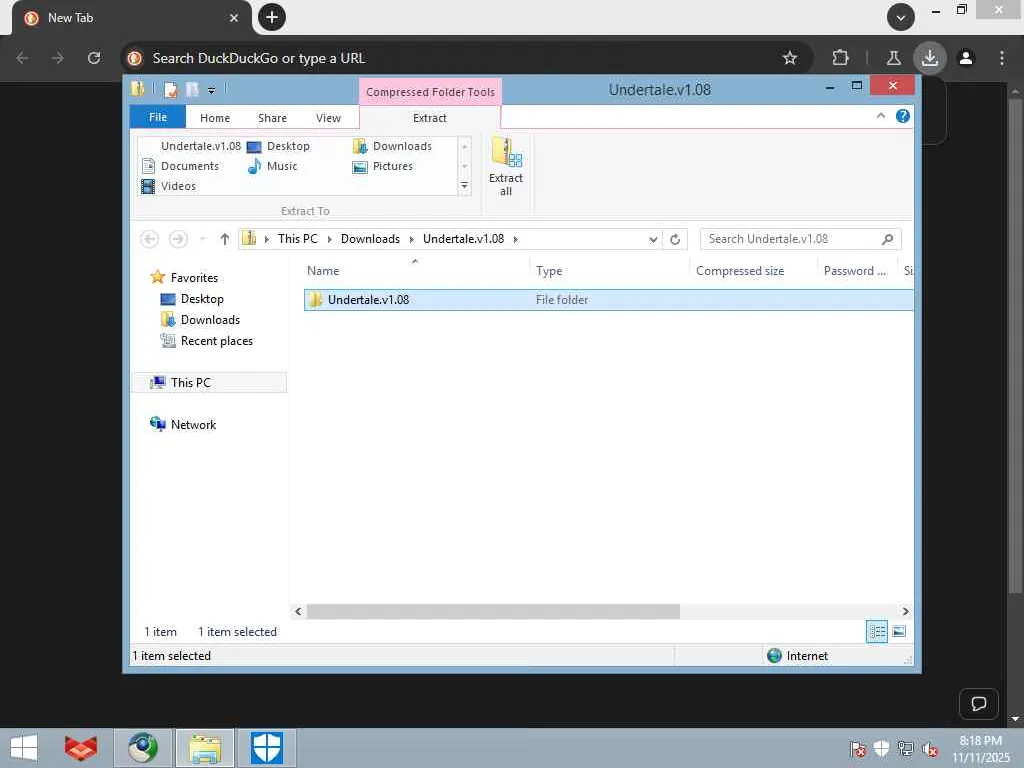
Task: Choose Documents as extract destination in ribbon
Action: point(180,166)
